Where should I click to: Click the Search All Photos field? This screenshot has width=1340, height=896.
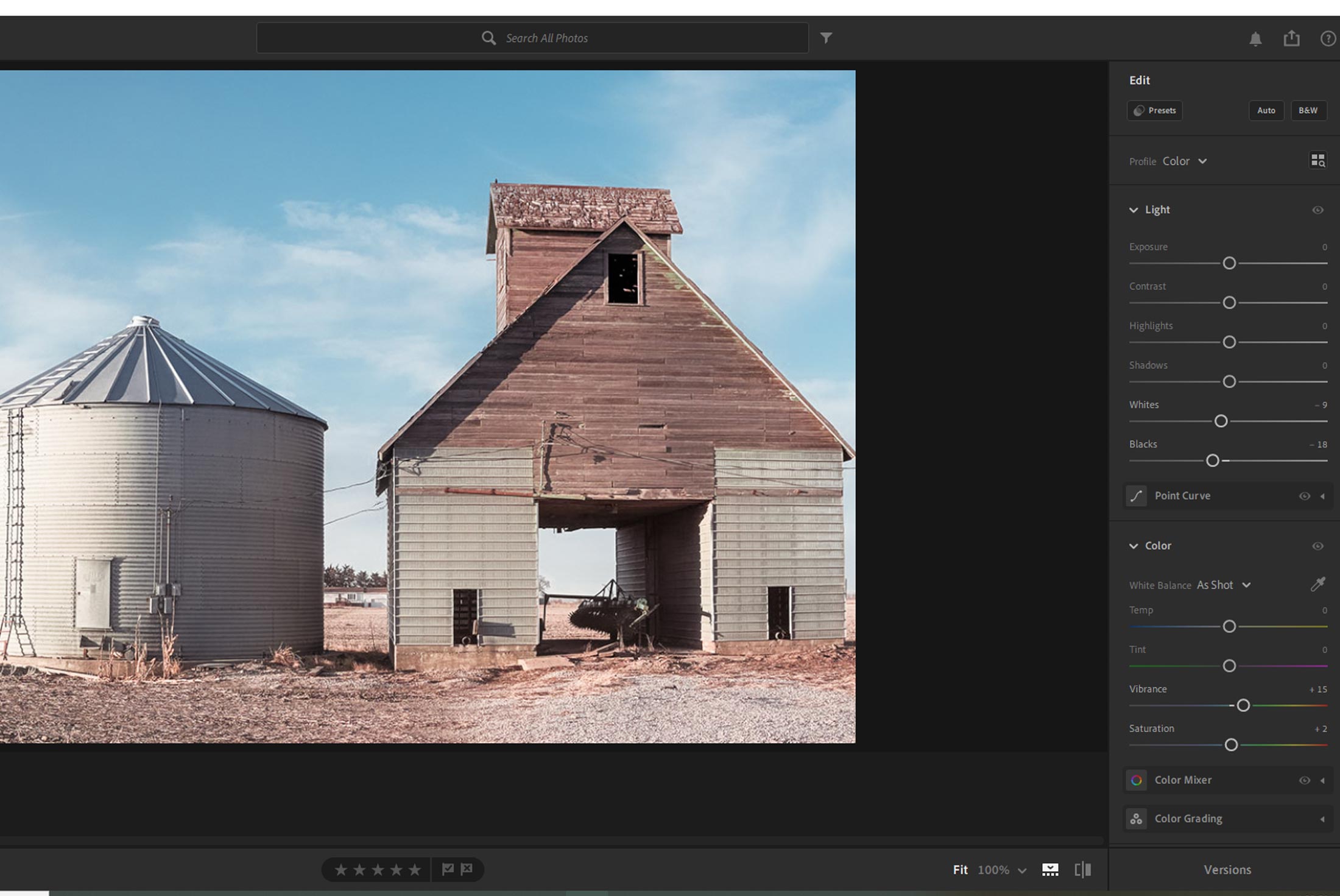point(534,37)
